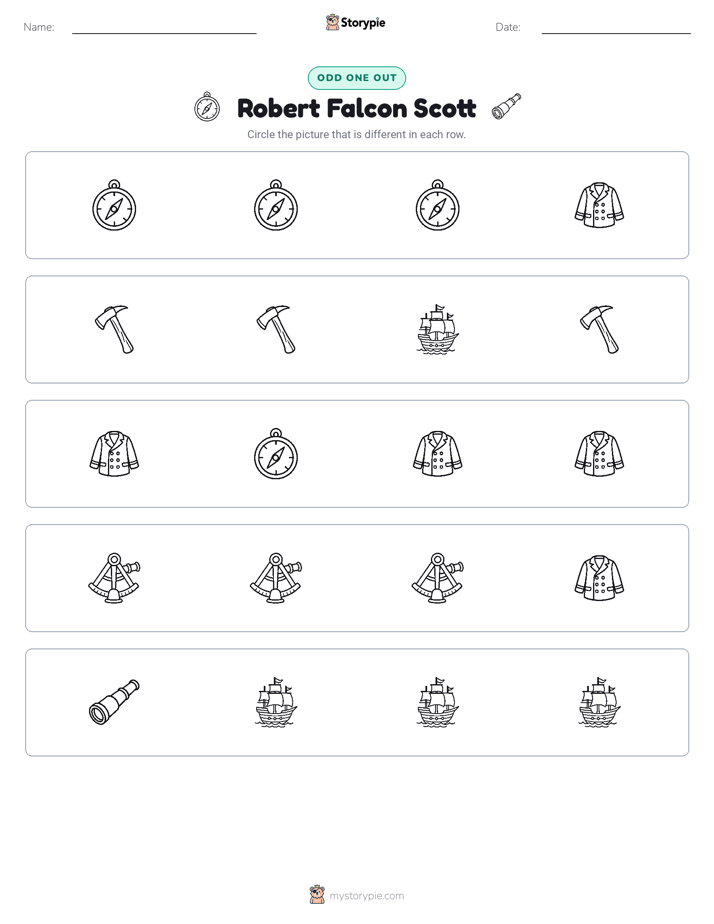Click the Date input line

(616, 29)
